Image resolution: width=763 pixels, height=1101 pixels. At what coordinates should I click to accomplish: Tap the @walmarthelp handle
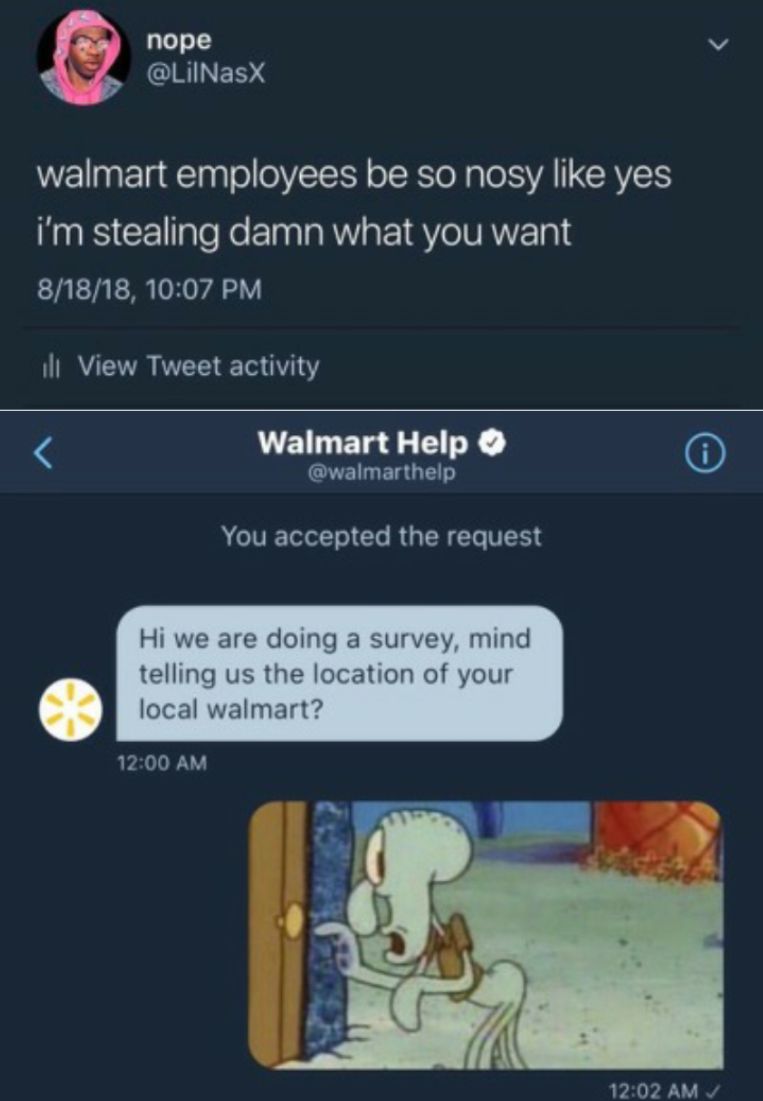[x=382, y=473]
